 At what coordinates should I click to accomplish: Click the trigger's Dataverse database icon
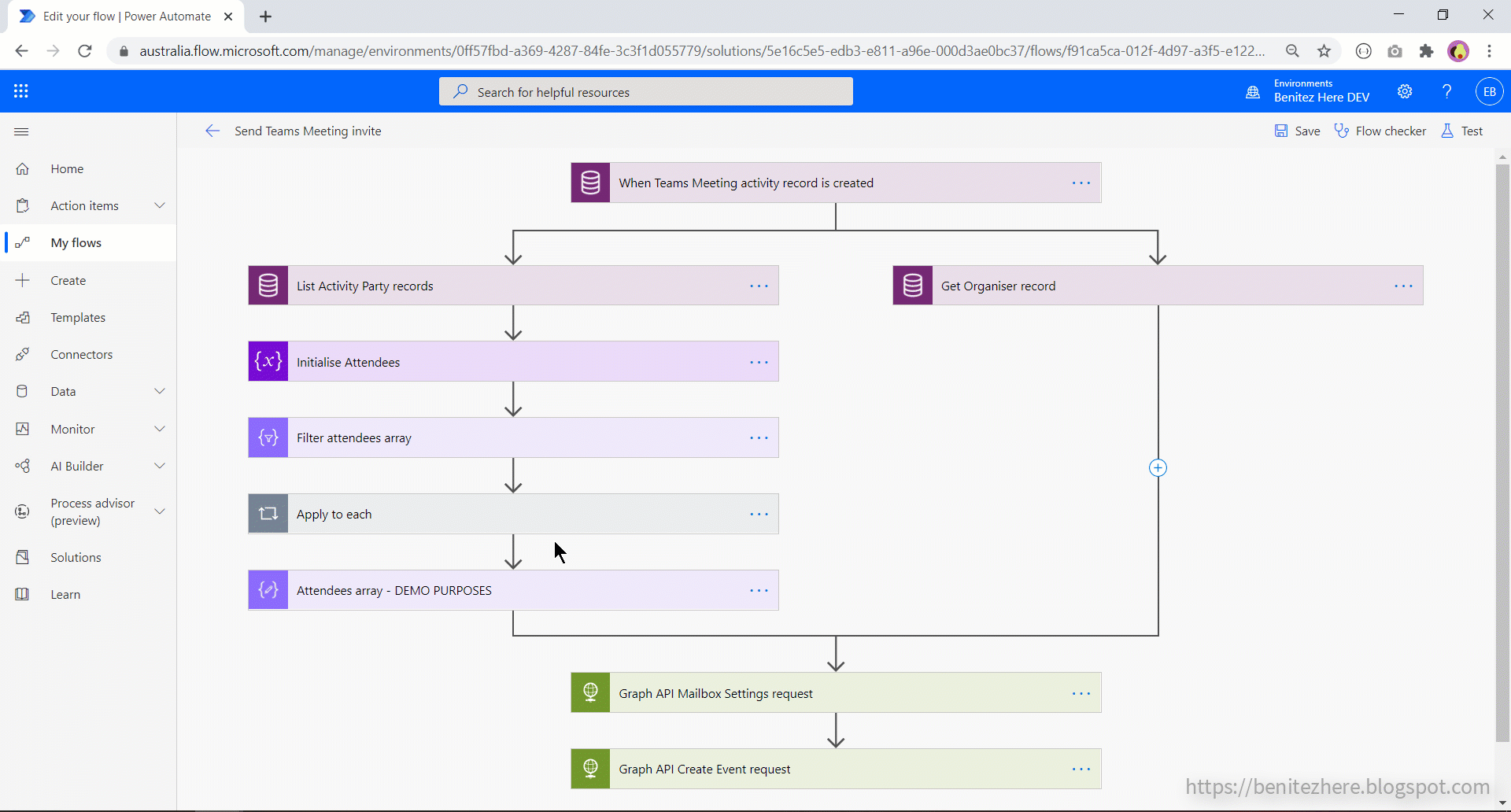590,183
